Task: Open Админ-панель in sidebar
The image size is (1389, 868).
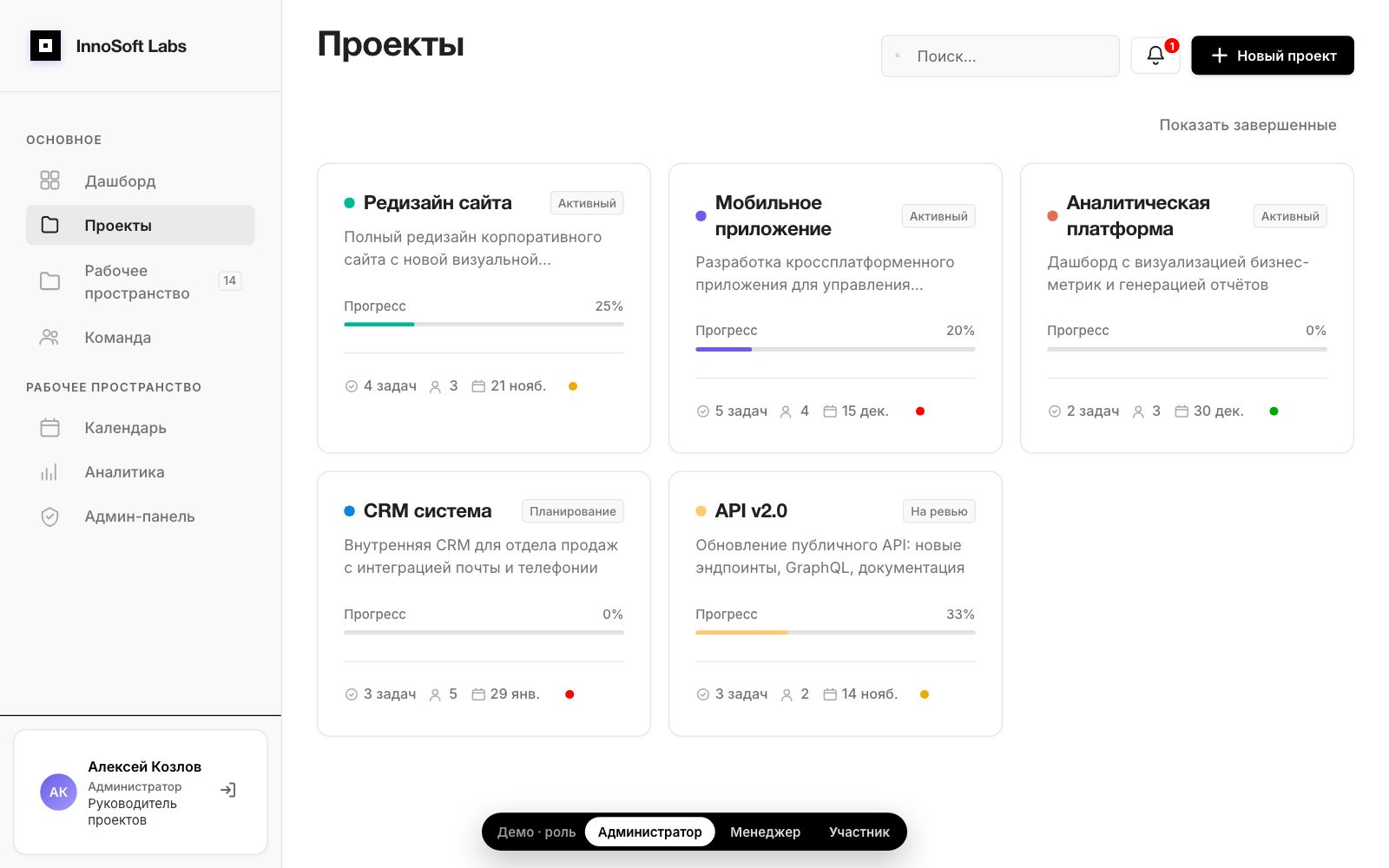Action: (x=141, y=516)
